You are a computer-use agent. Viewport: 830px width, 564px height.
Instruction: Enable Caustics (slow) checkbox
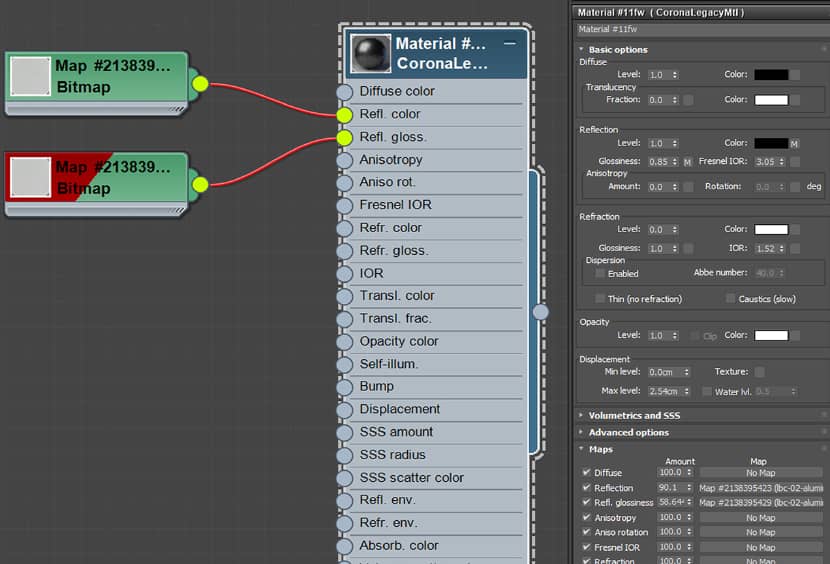coord(730,298)
